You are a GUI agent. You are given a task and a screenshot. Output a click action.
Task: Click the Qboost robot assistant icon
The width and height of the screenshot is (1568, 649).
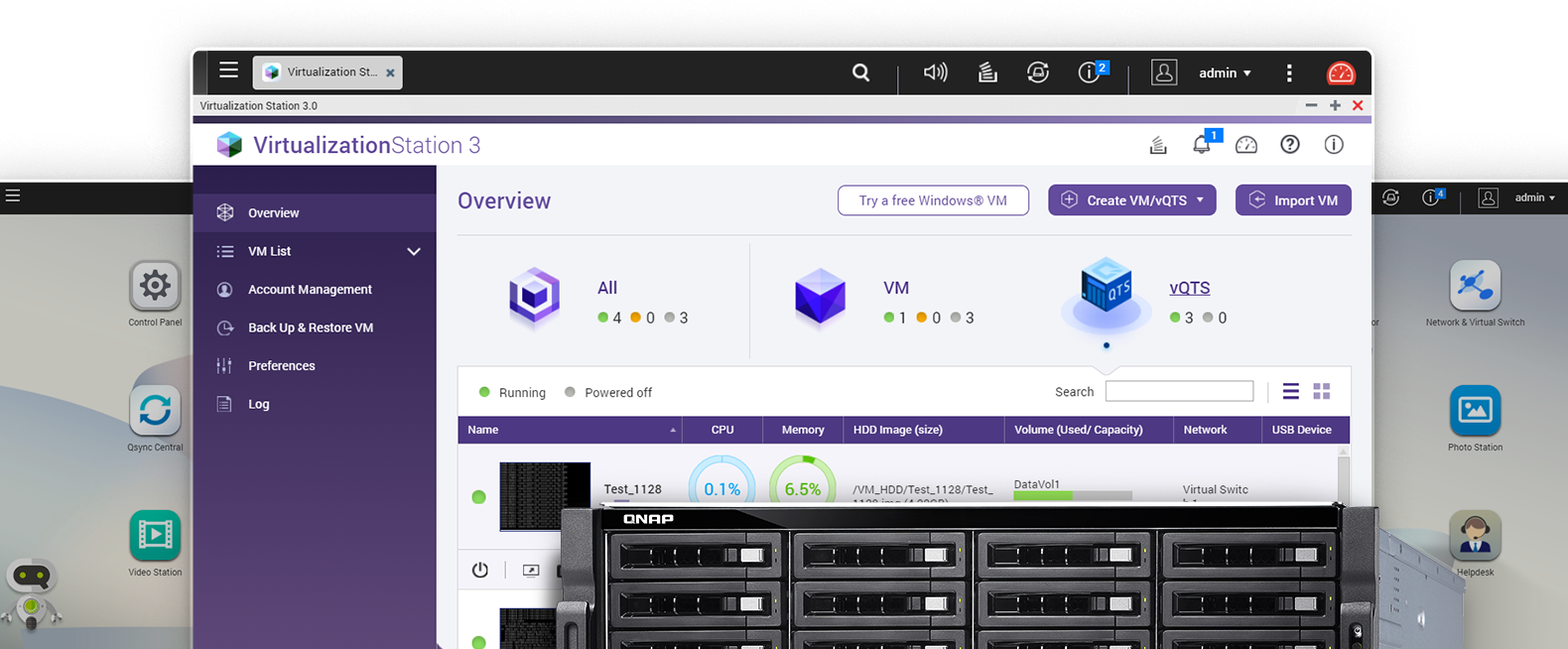[32, 593]
